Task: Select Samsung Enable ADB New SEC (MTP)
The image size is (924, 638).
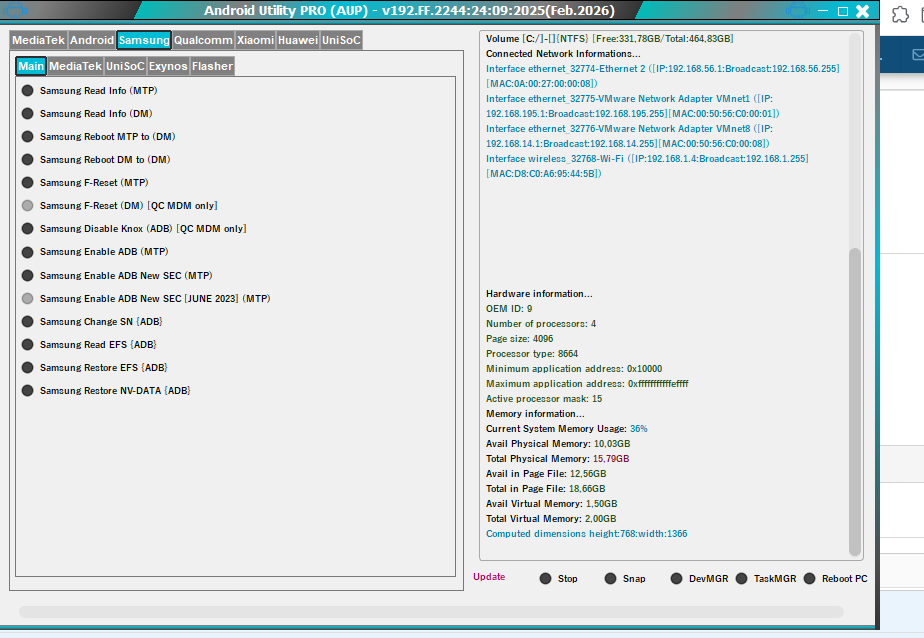Action: [x=27, y=276]
